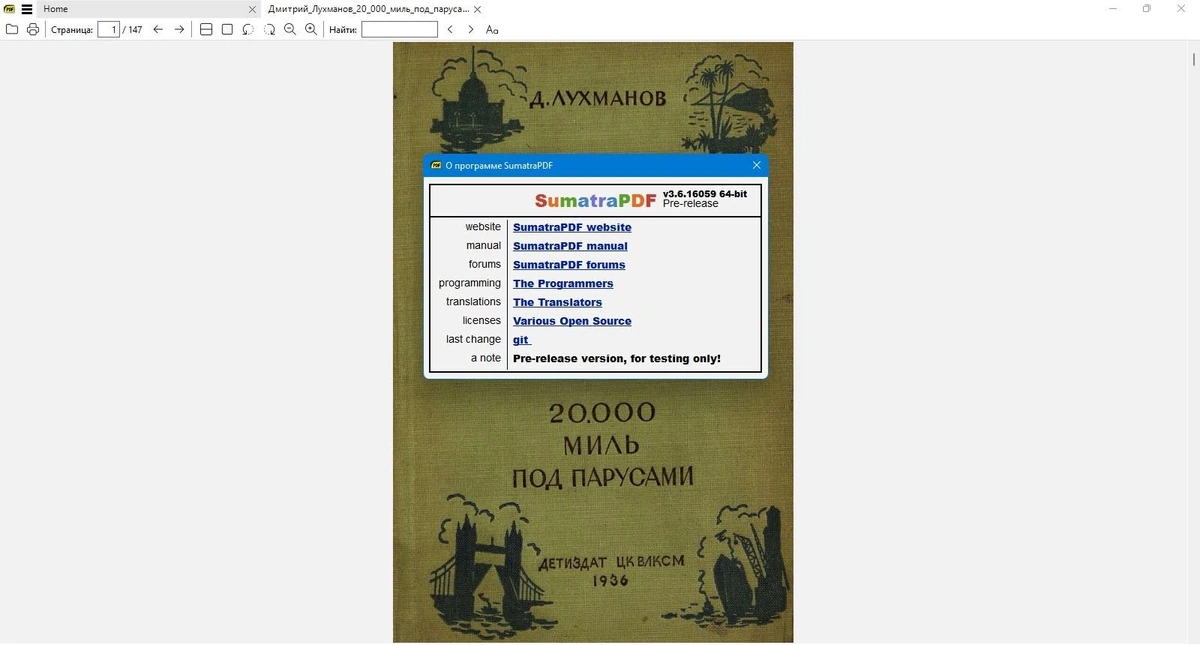Open the hamburger main menu

pos(27,9)
